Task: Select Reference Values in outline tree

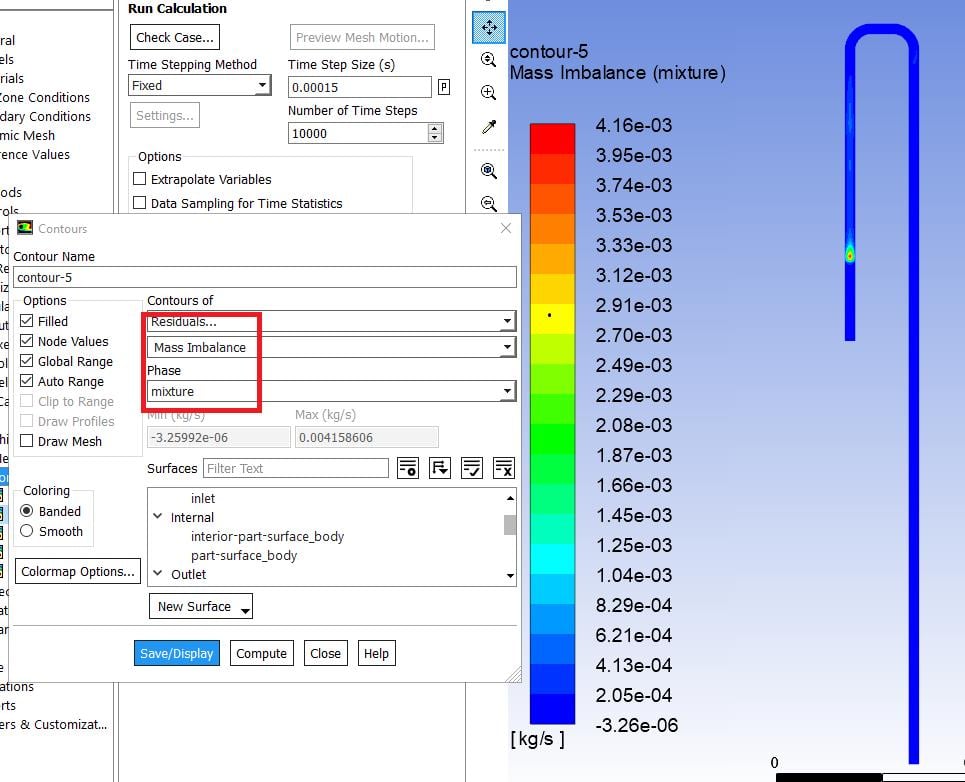Action: coord(34,154)
